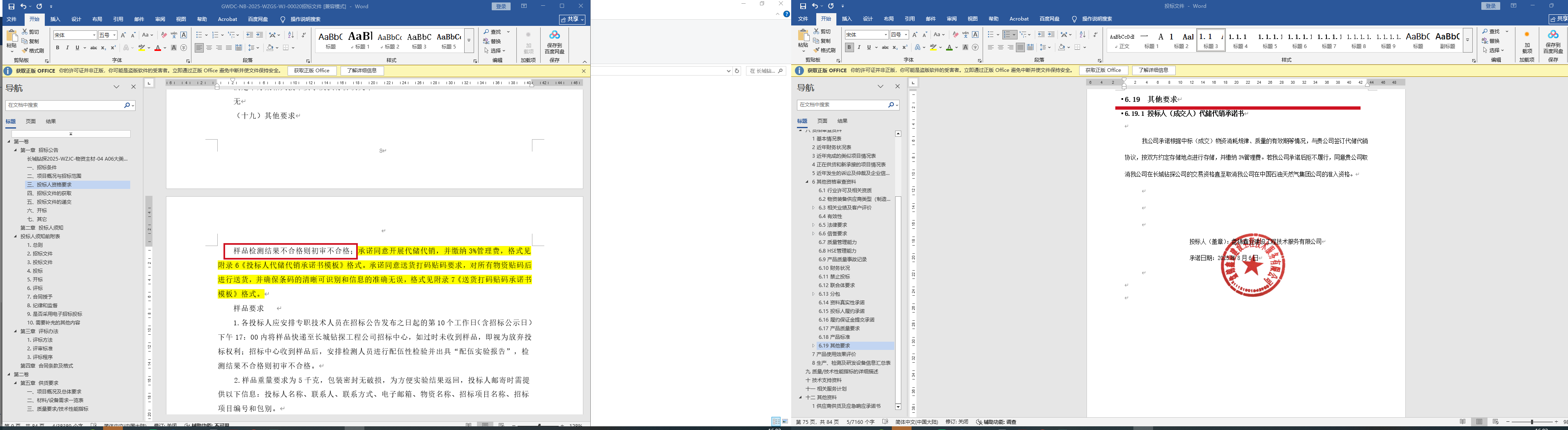
Task: Click Replace 替换 in right 投标文件 window
Action: coord(1491,41)
